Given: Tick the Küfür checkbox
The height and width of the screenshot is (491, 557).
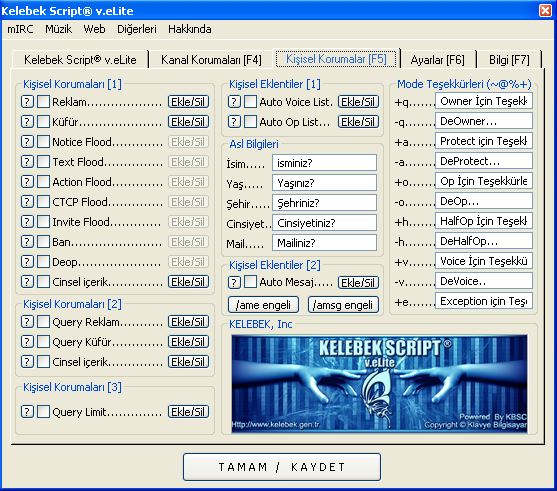Looking at the screenshot, I should [43, 122].
